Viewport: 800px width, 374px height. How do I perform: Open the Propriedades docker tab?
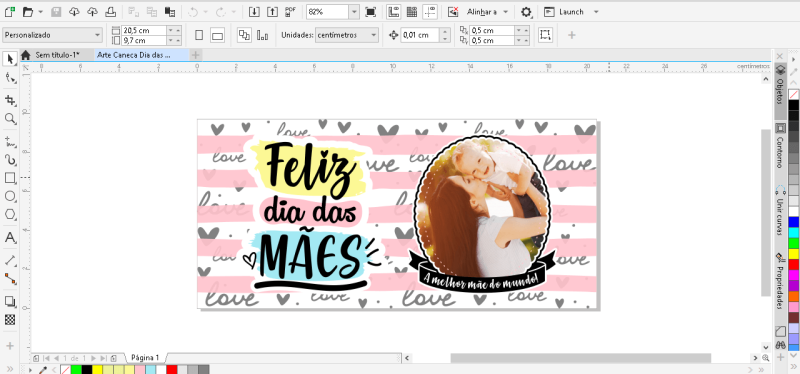780,281
